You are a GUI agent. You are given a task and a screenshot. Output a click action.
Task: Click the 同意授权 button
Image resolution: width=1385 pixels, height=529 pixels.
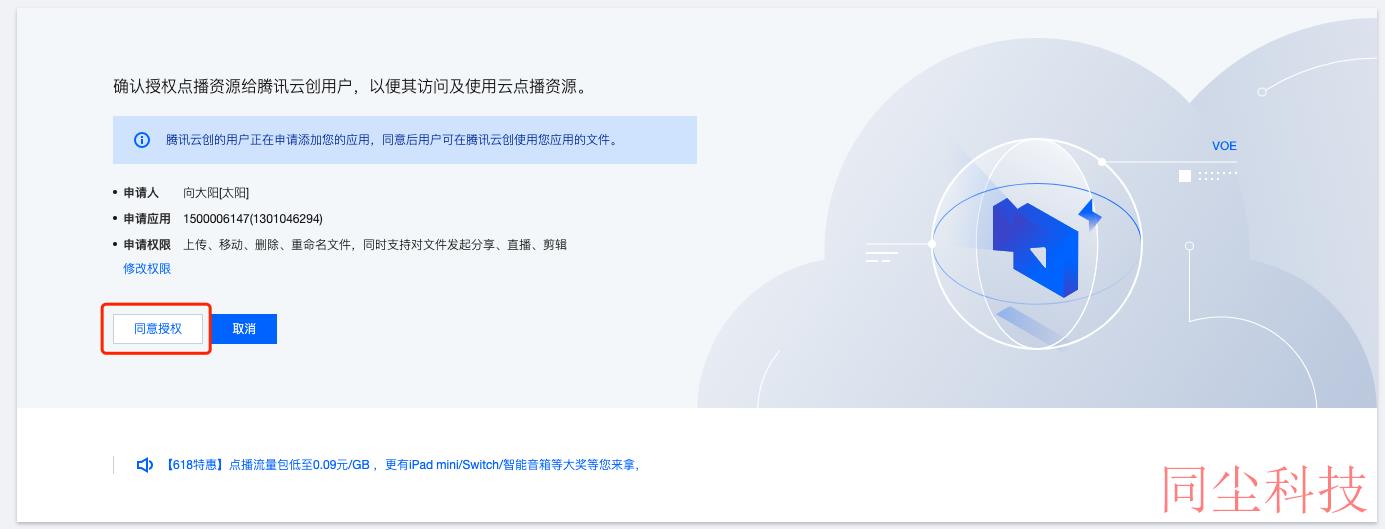coord(158,329)
